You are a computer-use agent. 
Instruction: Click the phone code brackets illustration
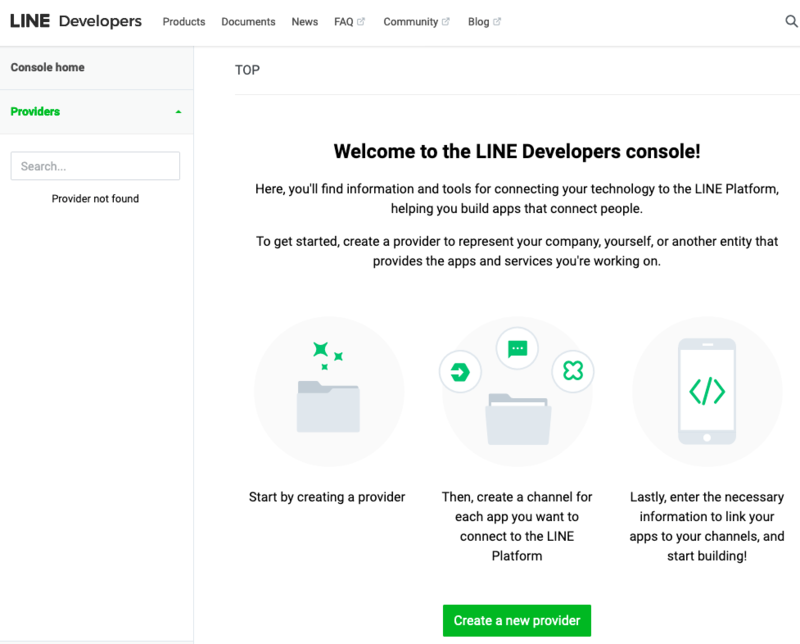707,391
